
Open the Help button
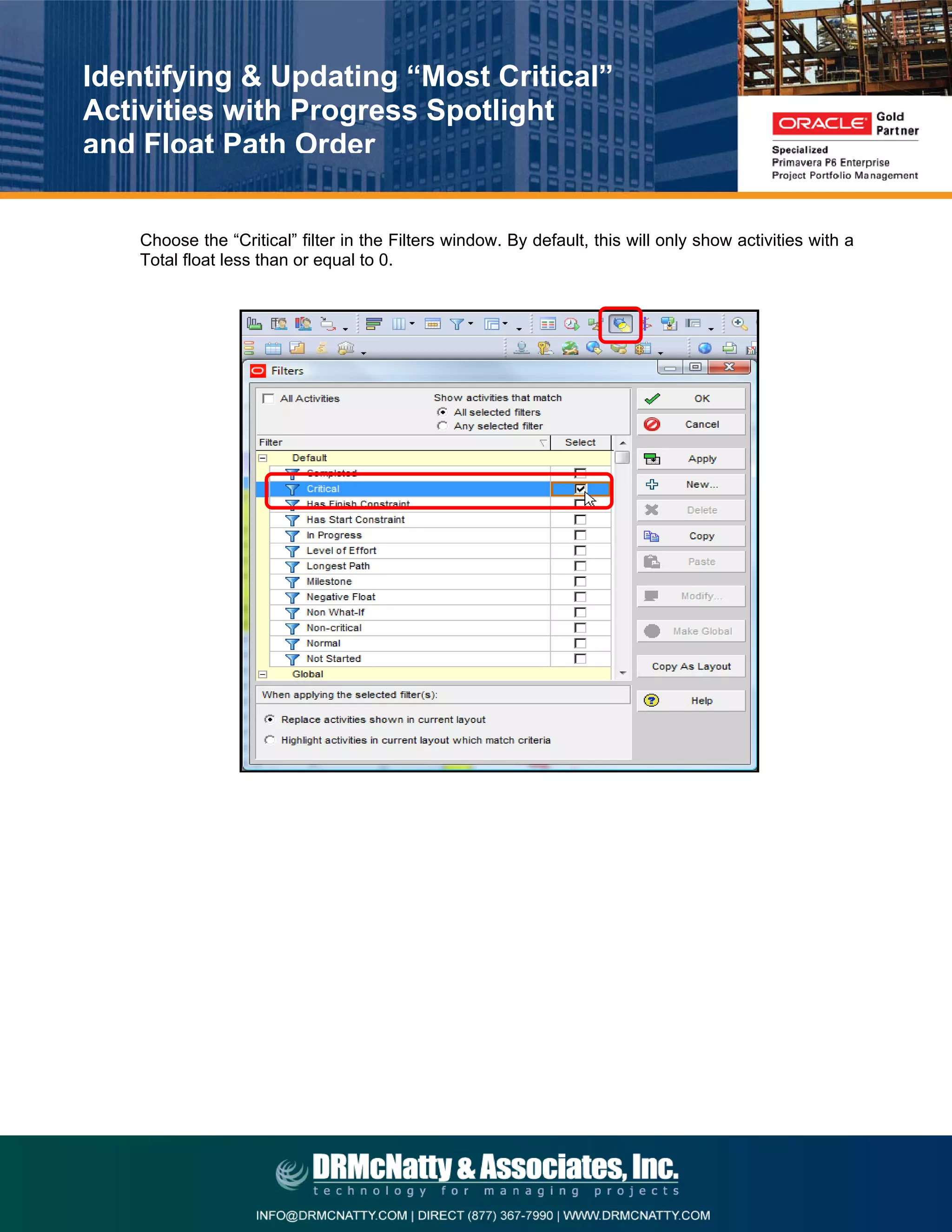[691, 701]
